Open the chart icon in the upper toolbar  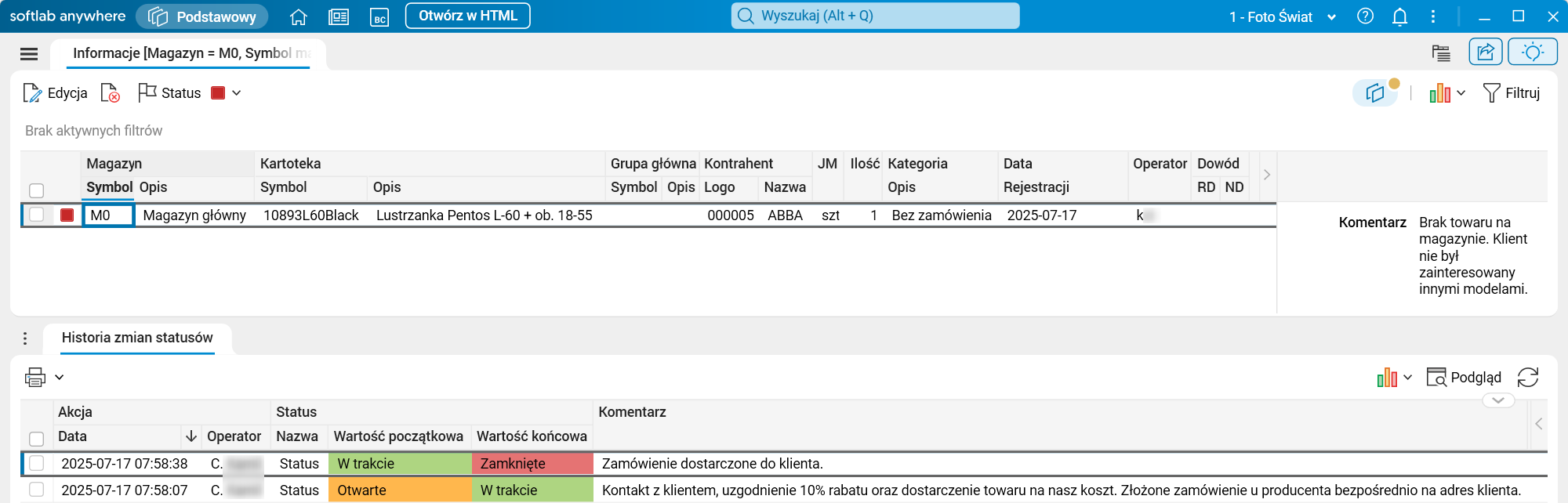point(1439,93)
